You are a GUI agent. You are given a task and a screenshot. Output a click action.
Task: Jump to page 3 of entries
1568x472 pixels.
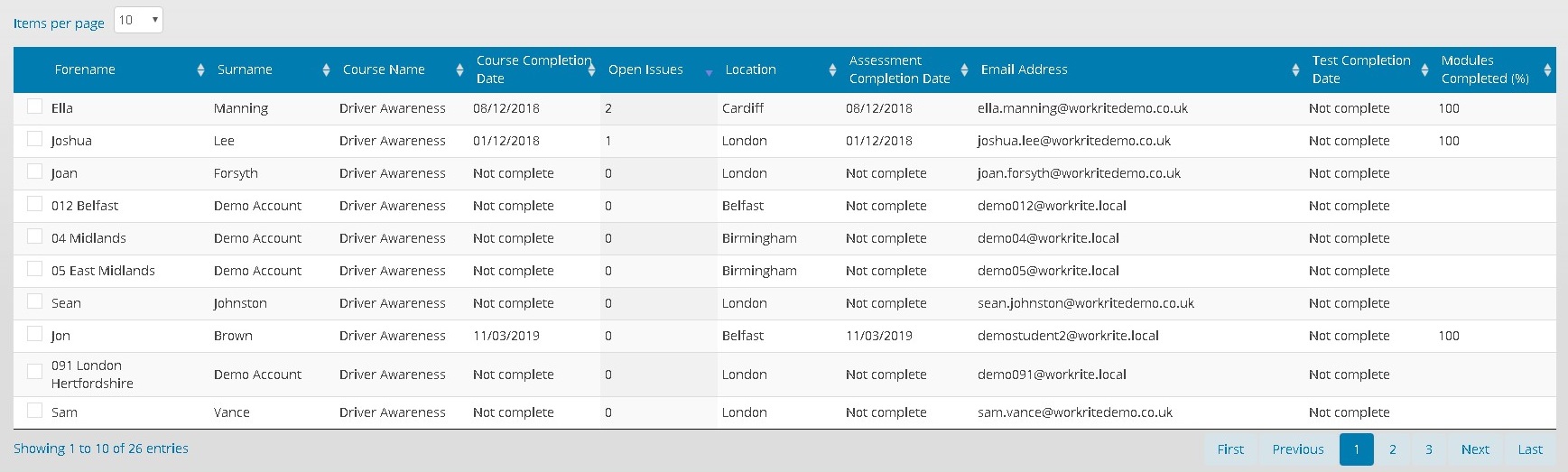(1428, 449)
